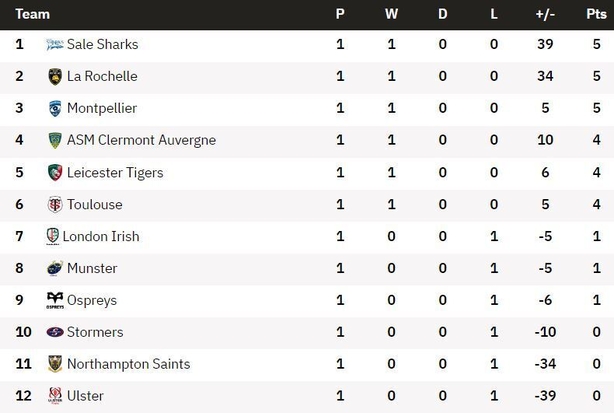Click the Toulouse club crest
Screen dimensions: 614x413
pyautogui.click(x=55, y=204)
